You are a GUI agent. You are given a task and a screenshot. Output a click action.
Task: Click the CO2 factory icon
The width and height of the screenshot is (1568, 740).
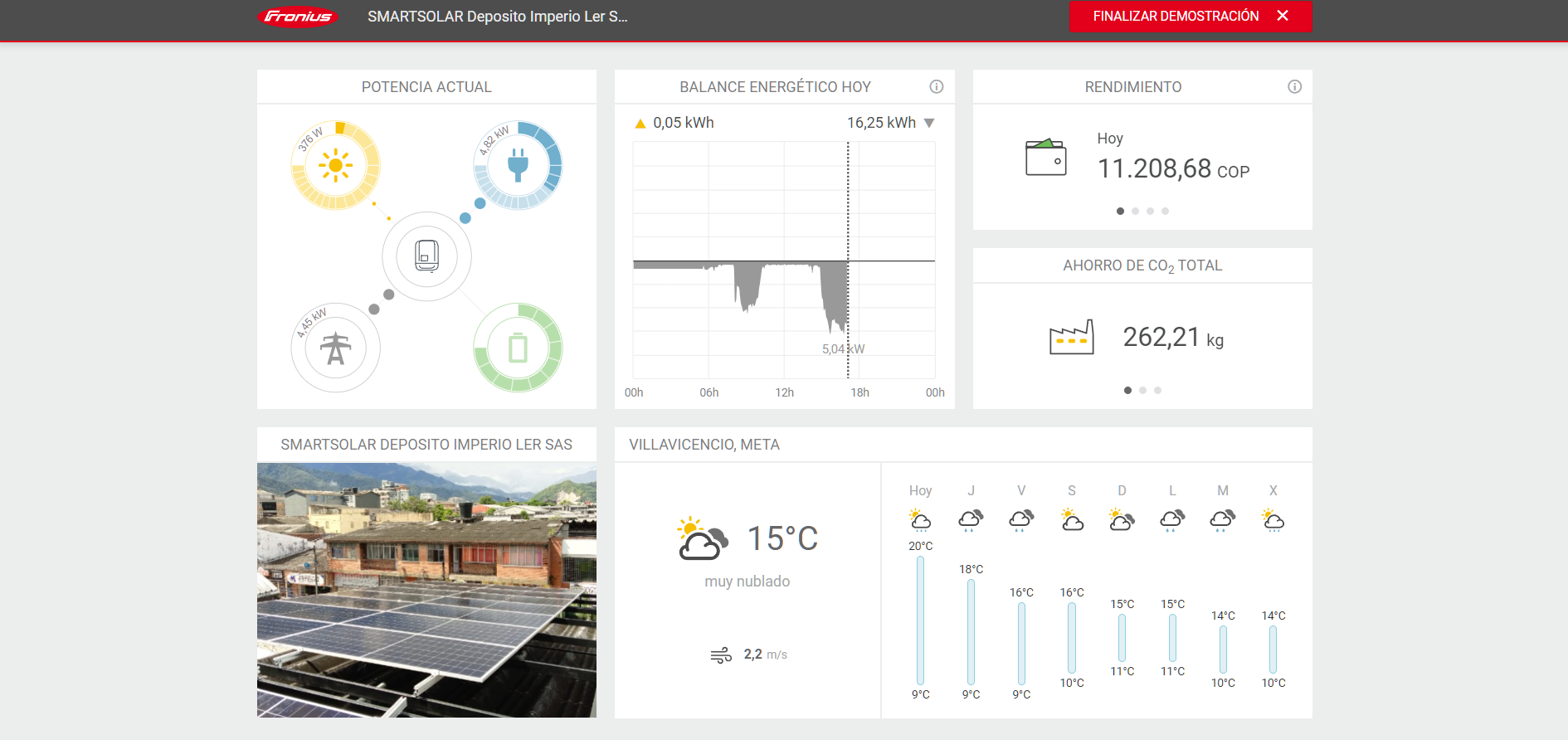(1071, 338)
